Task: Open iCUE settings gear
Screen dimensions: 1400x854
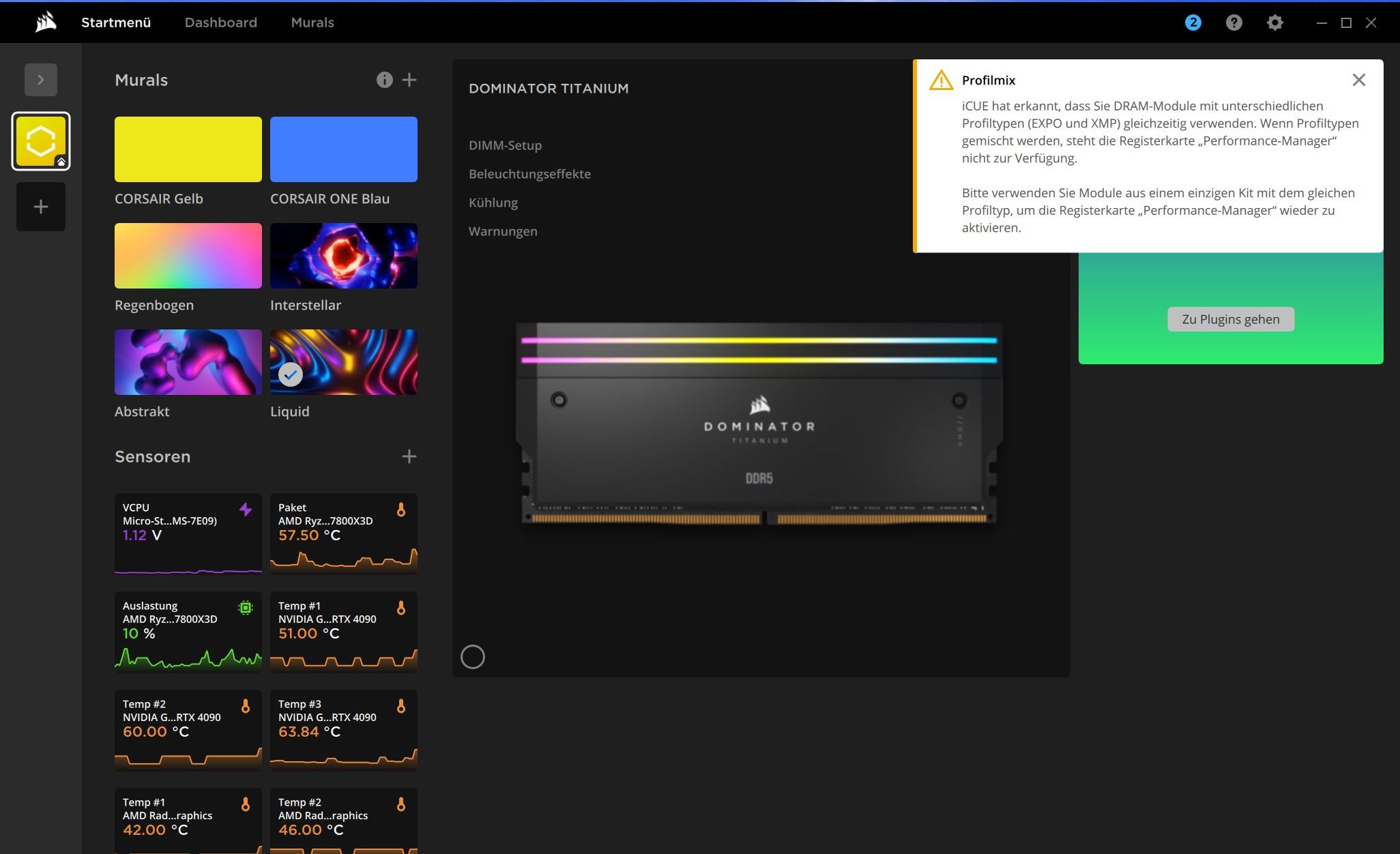Action: pos(1274,23)
